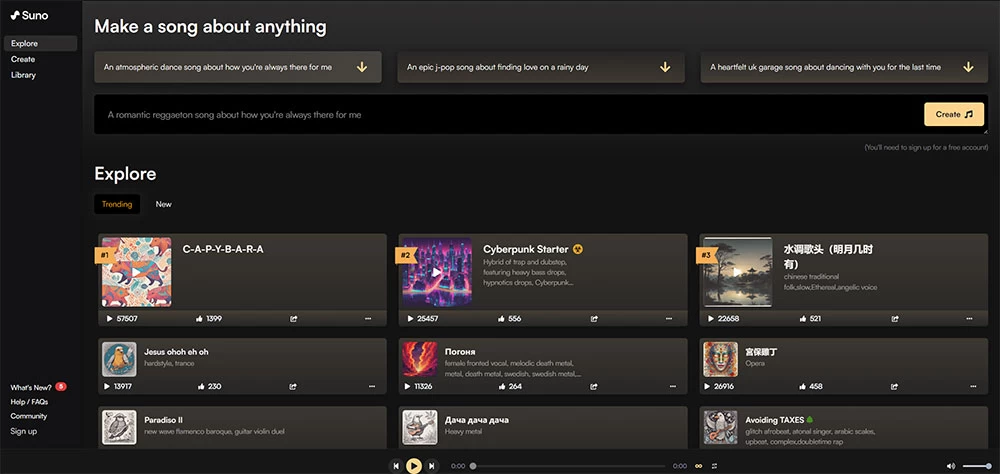
Task: Skip to the next track
Action: (x=431, y=465)
